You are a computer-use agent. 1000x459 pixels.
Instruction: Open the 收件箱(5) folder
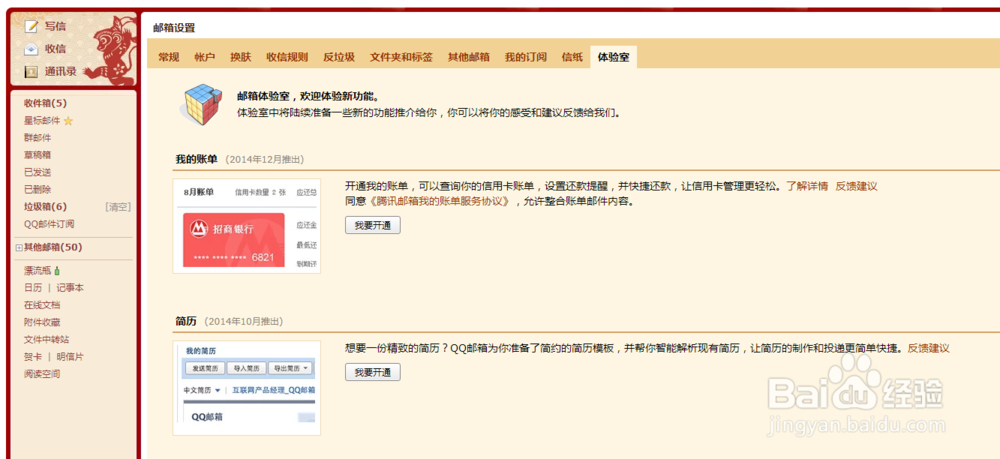point(45,103)
